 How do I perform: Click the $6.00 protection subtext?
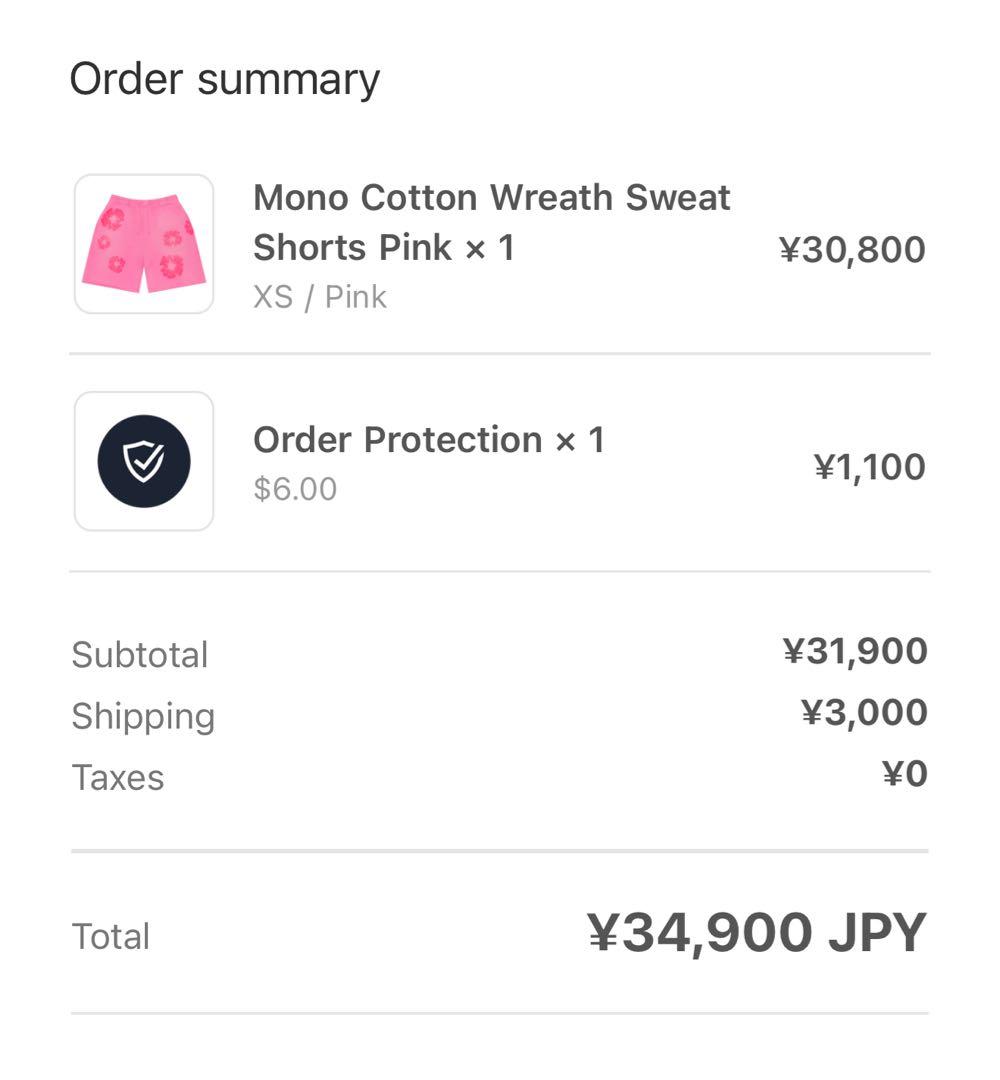(295, 489)
